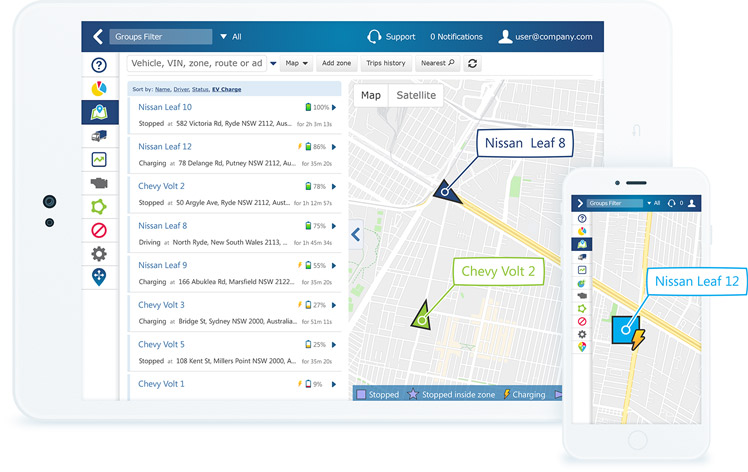Click the Nissan Leaf 8 triangle marker on map

tap(446, 192)
